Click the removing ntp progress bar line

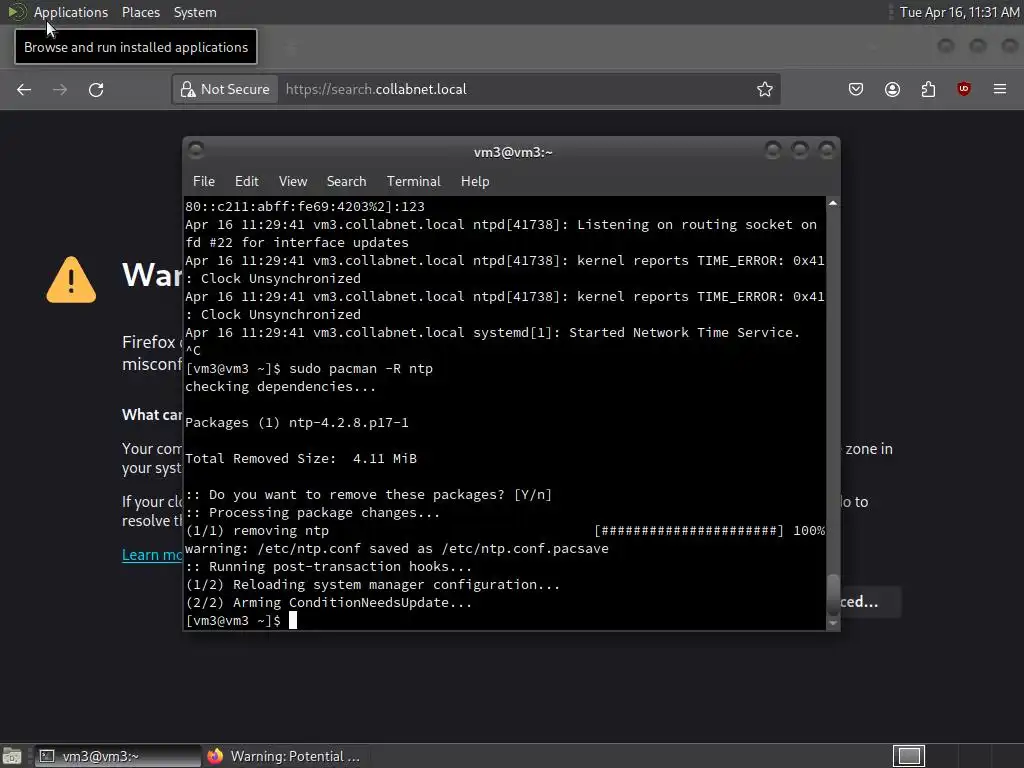505,530
